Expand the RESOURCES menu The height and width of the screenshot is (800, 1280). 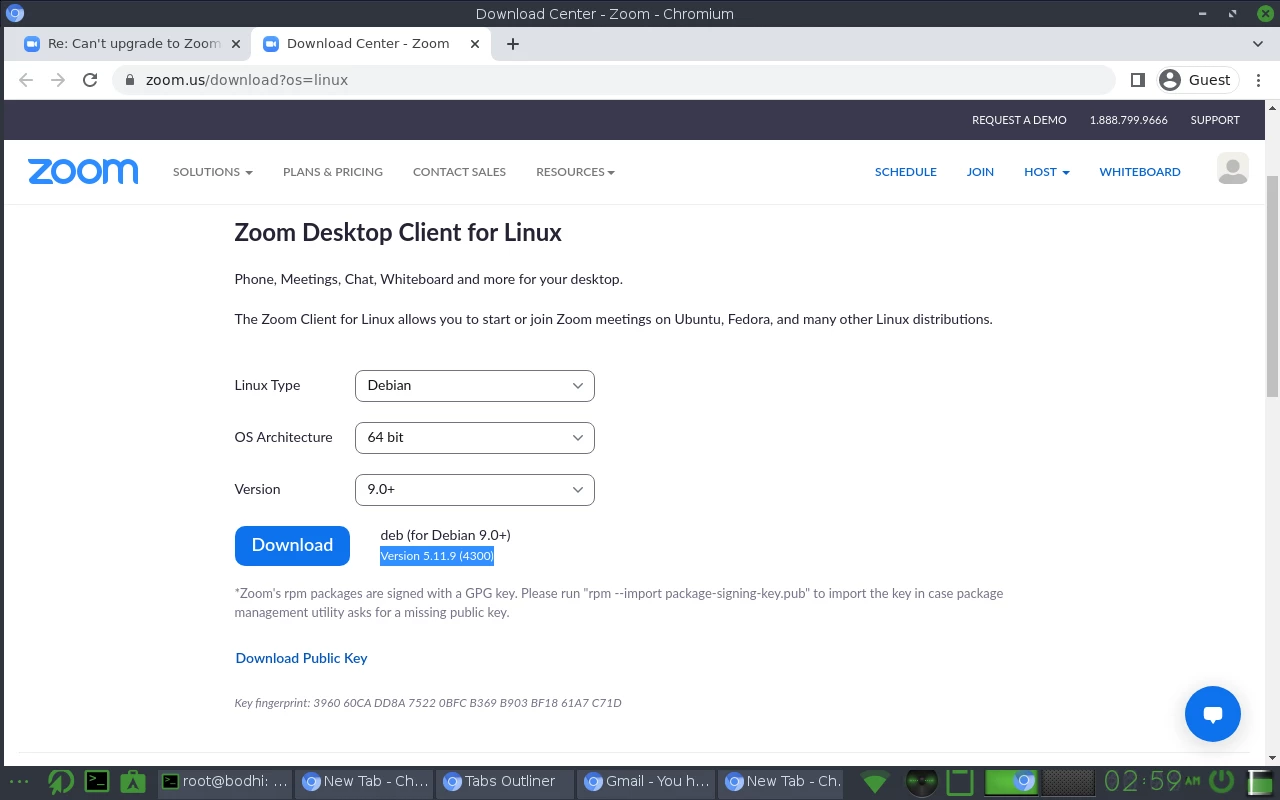pyautogui.click(x=575, y=172)
